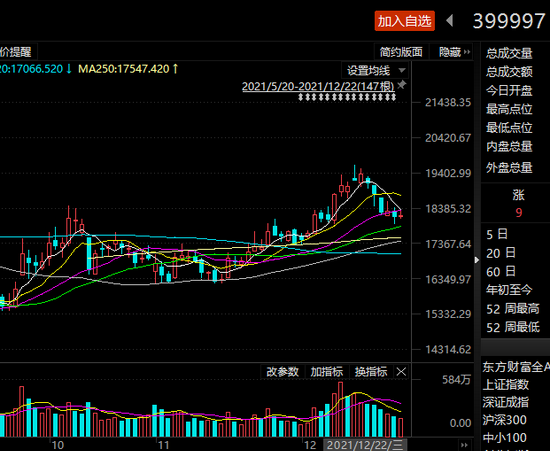Click the row of ex-dividend markers
Viewport: 550px width, 451px height.
347,97
